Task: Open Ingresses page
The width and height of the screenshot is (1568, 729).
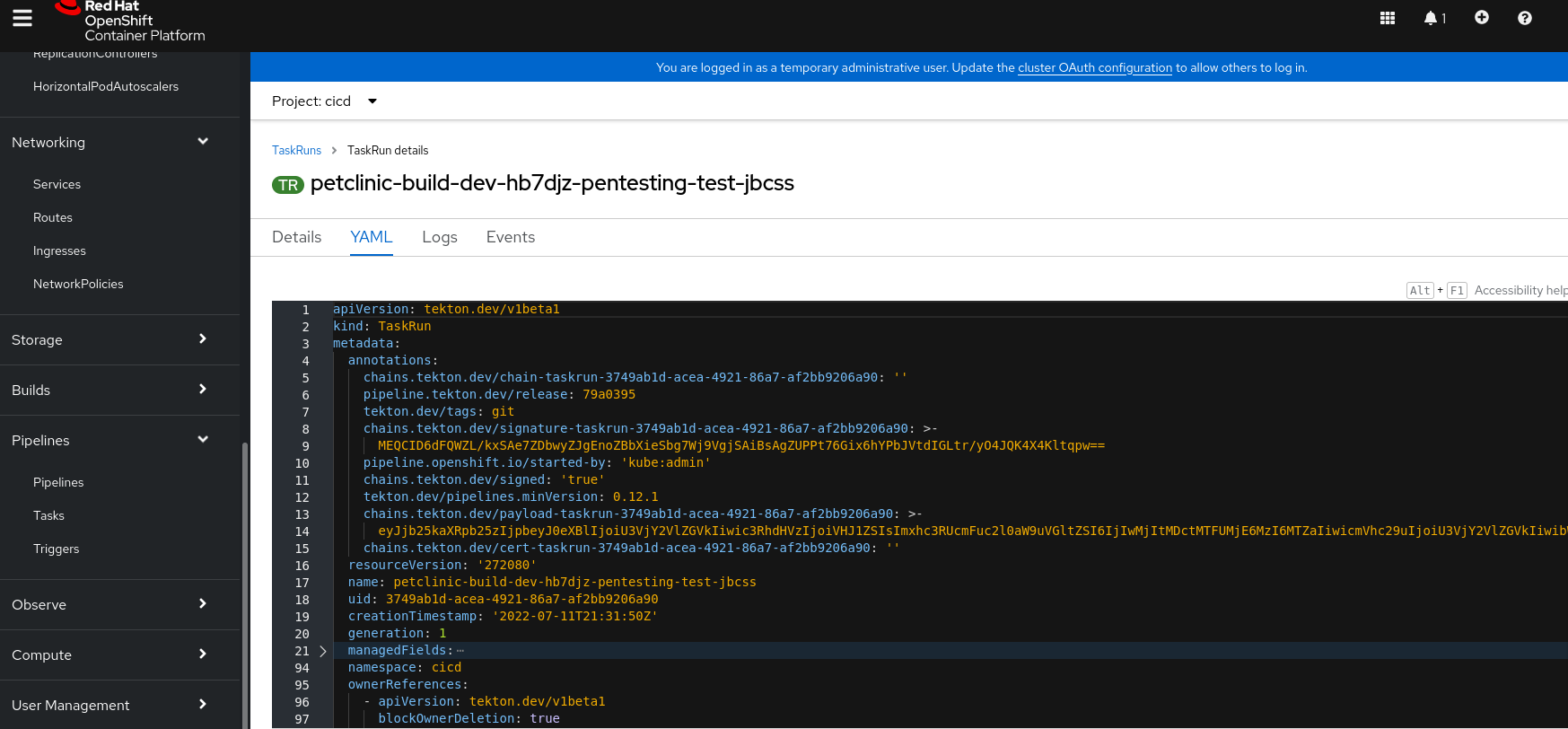Action: (59, 250)
